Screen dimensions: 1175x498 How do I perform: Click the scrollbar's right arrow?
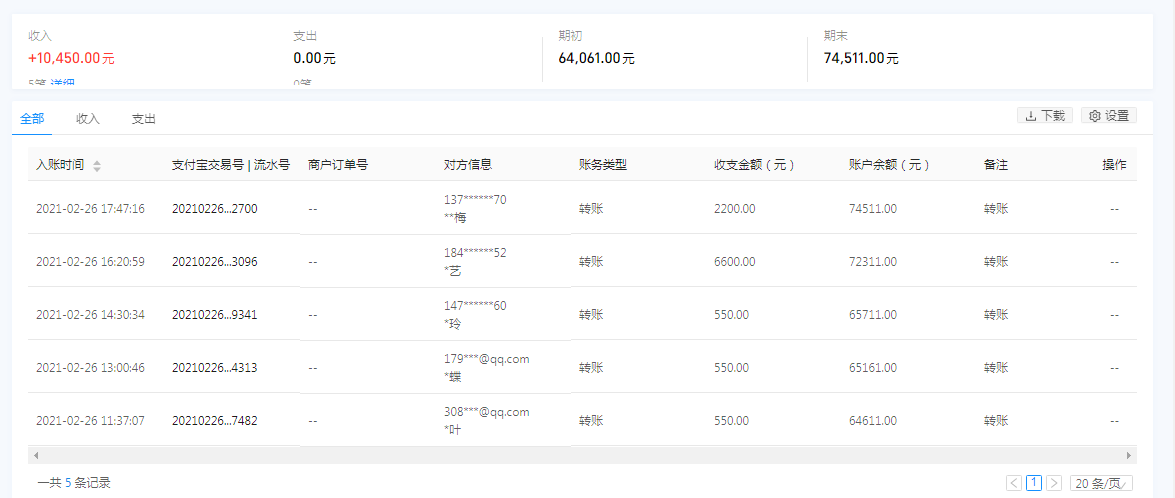(1129, 455)
